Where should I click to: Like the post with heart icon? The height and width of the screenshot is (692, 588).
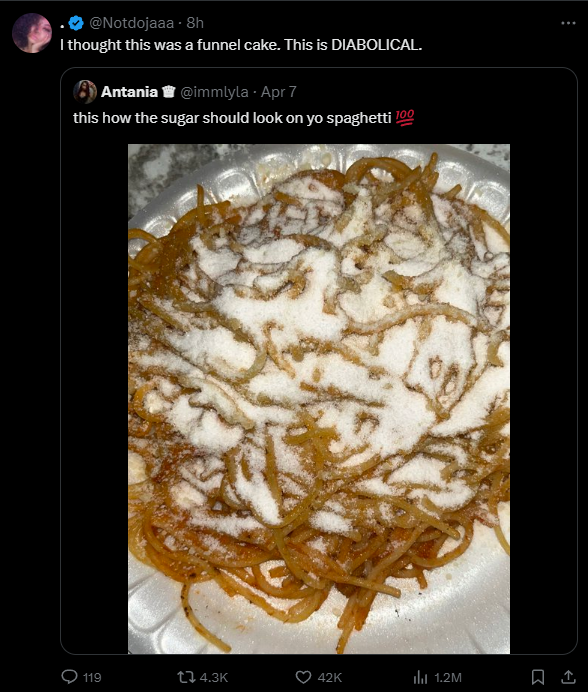303,677
